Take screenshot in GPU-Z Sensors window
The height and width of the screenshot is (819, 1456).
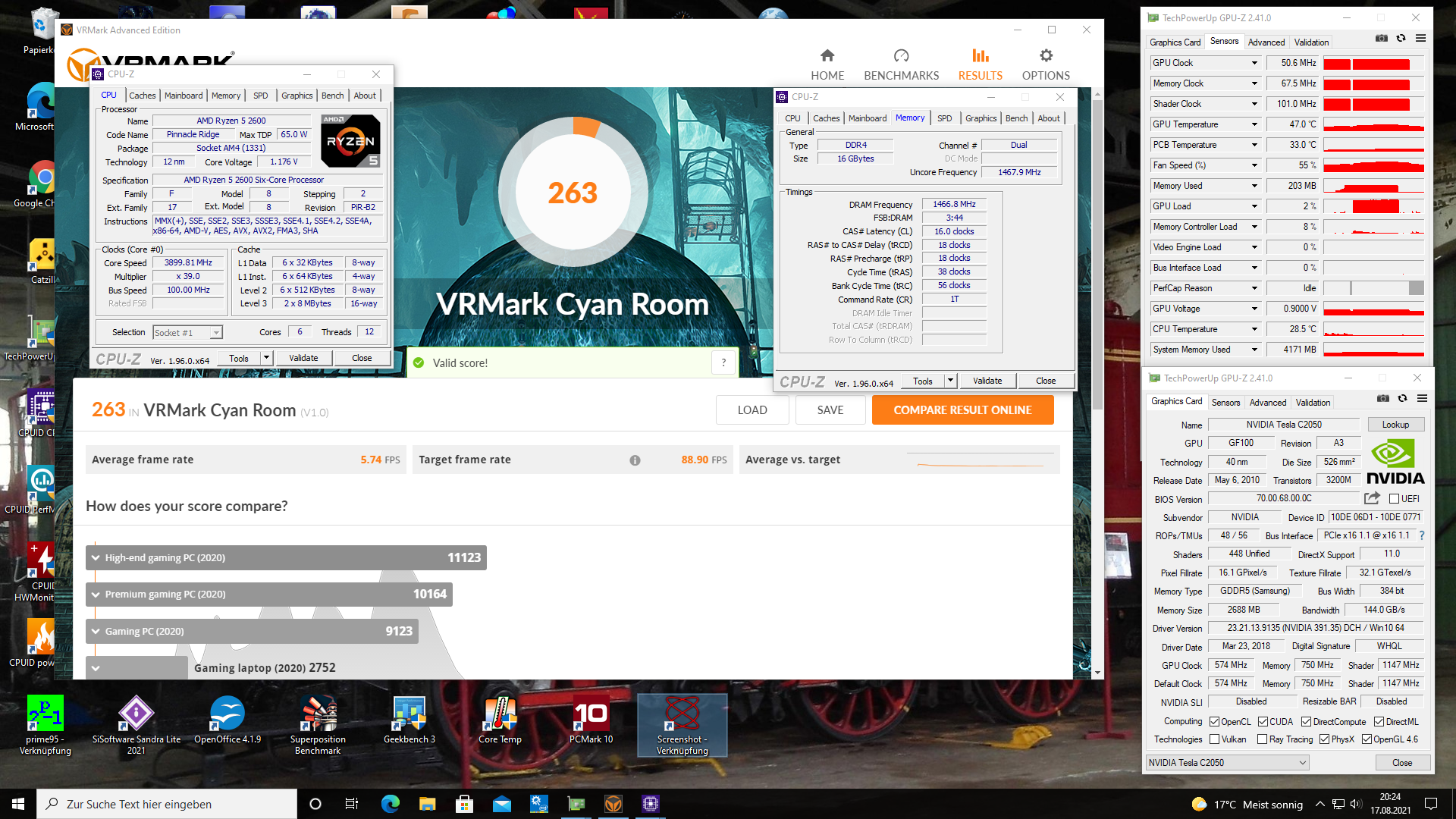click(1382, 38)
